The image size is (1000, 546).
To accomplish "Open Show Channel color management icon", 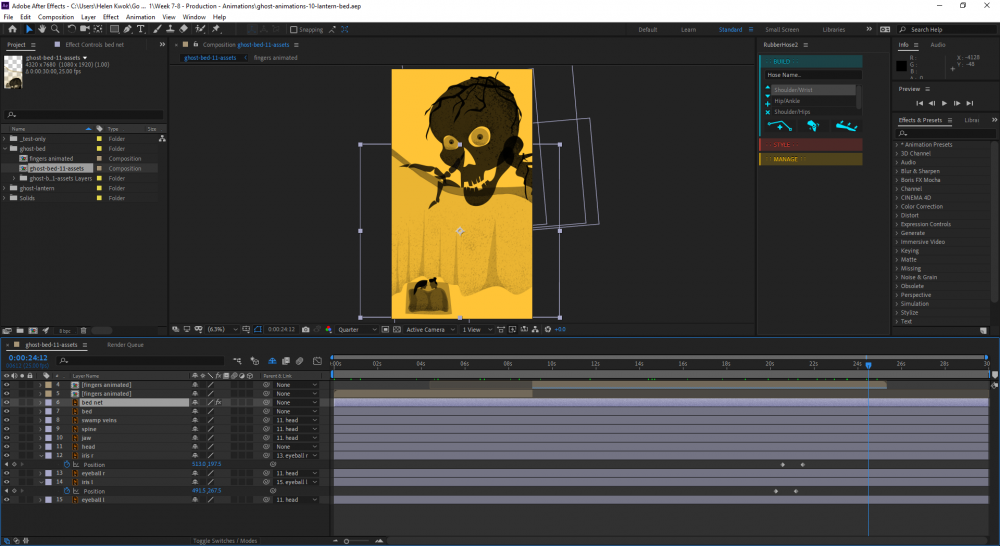I will click(328, 330).
